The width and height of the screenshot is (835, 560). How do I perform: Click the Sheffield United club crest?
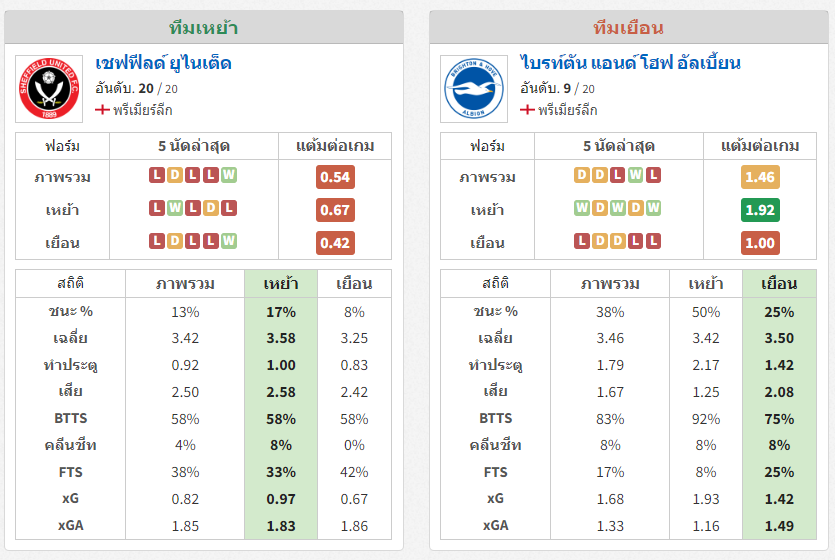coord(49,89)
